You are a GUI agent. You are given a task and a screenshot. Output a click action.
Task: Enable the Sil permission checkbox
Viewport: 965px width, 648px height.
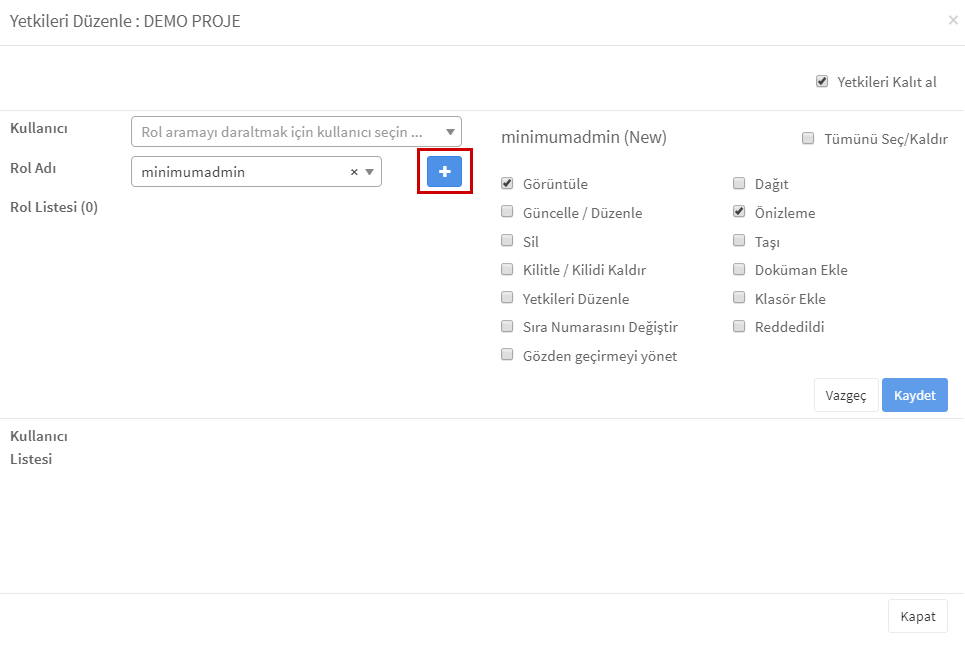(x=507, y=241)
